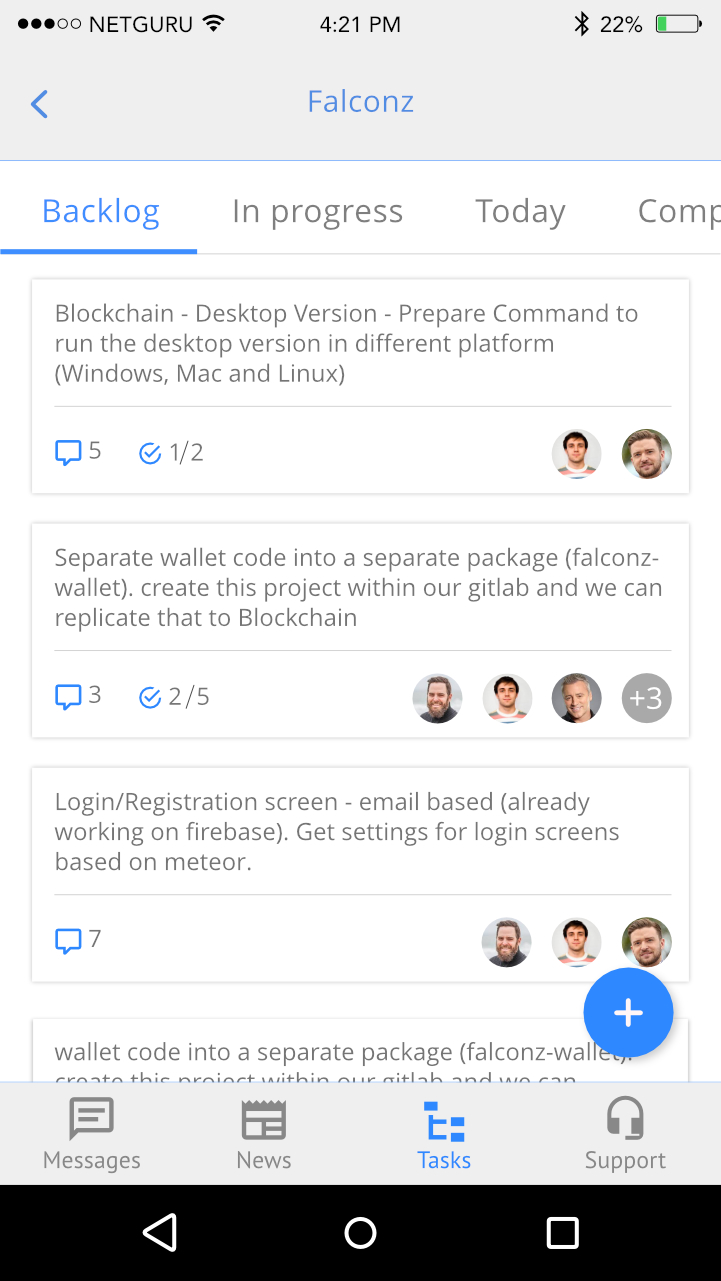
Task: Switch to the In progress tab
Action: (x=317, y=211)
